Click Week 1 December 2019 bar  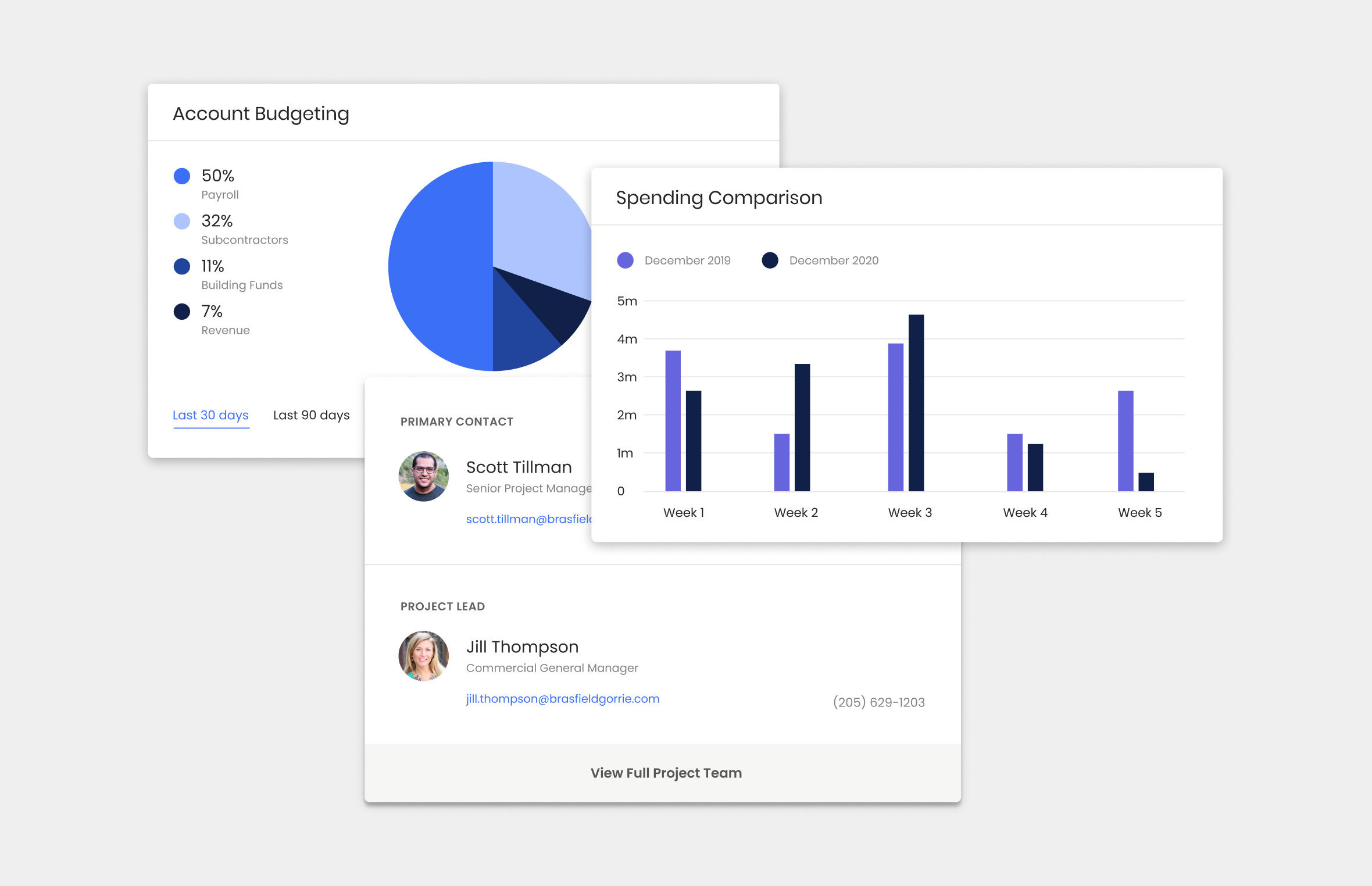pyautogui.click(x=673, y=421)
